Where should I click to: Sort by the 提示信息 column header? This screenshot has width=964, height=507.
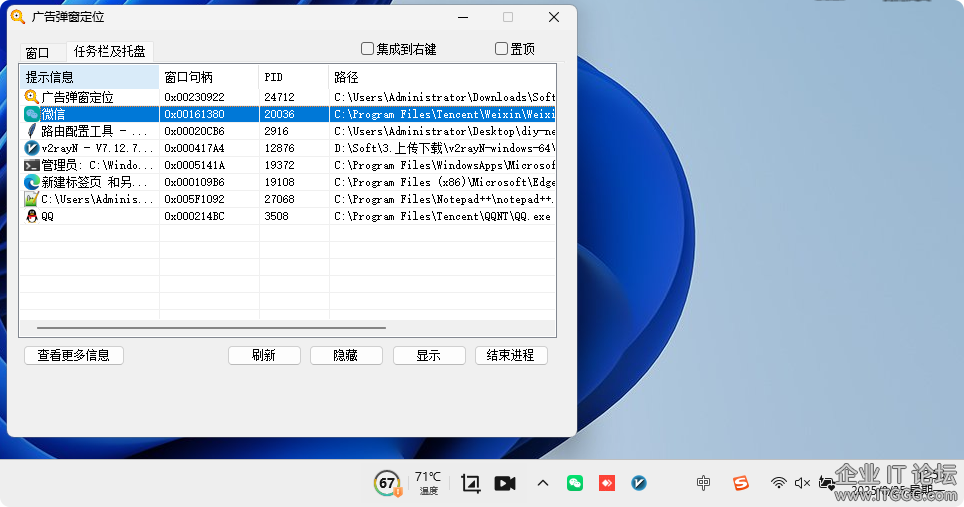point(90,77)
